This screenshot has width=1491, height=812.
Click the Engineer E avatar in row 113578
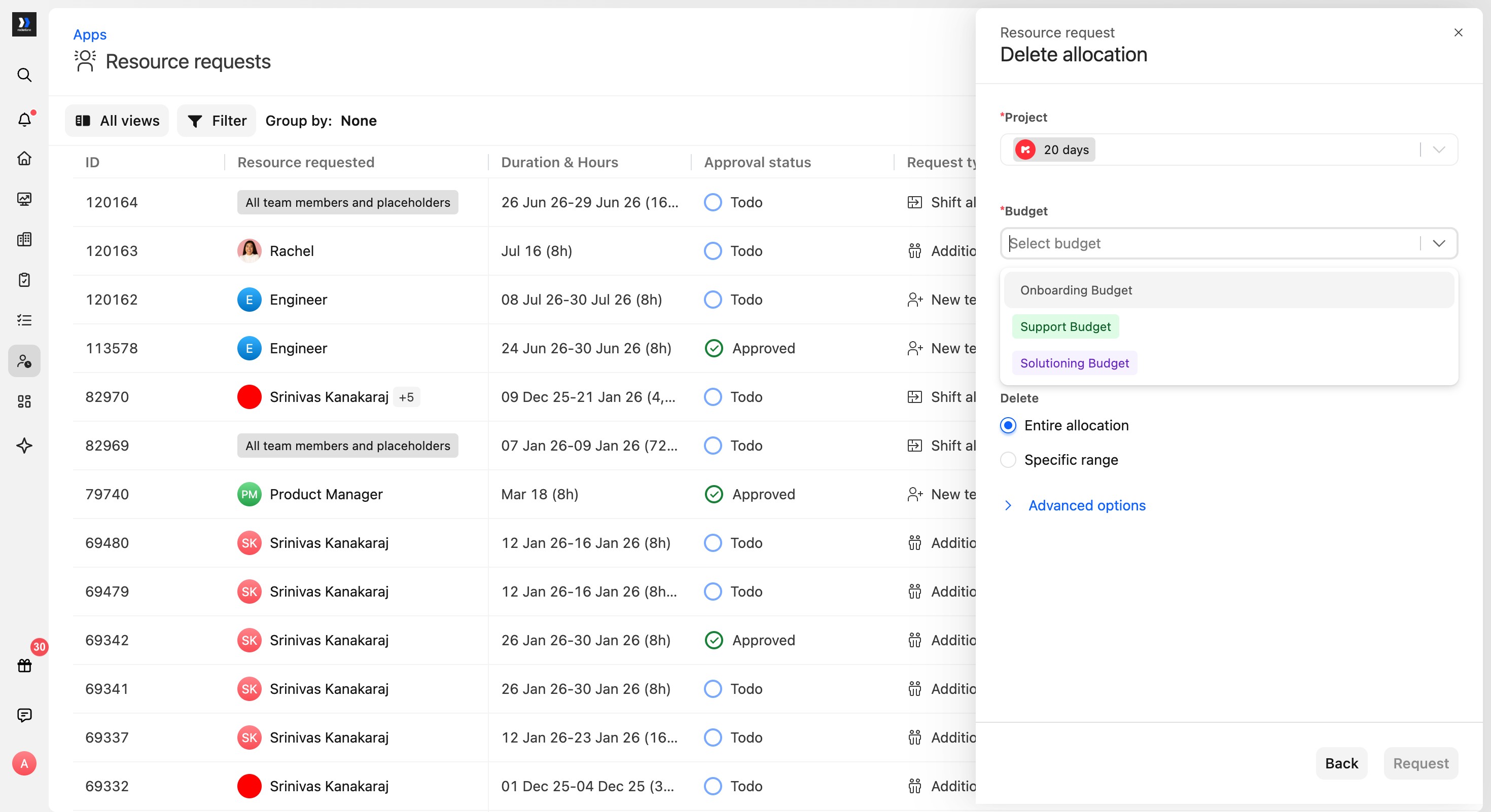click(x=250, y=348)
